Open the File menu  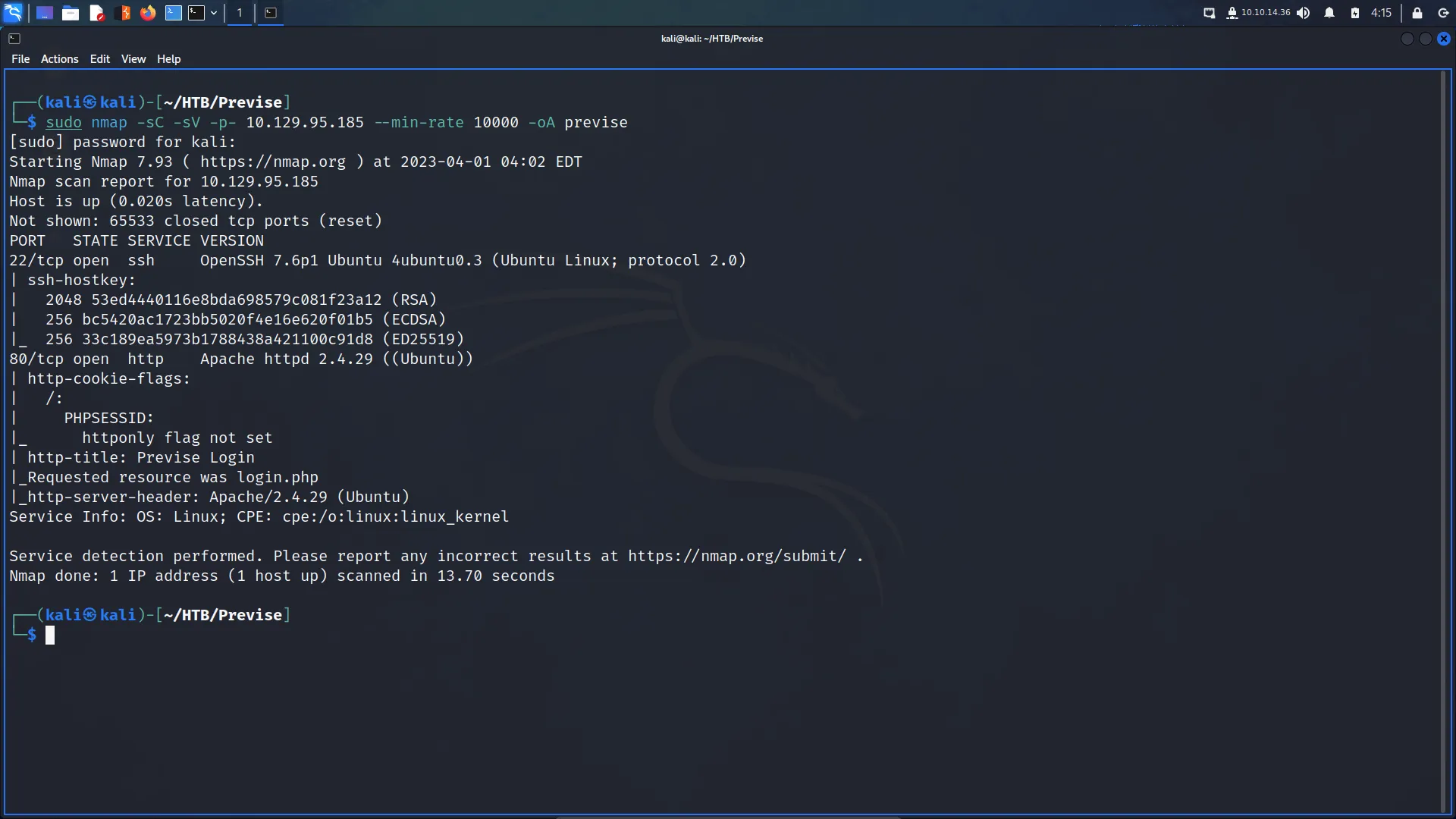pyautogui.click(x=20, y=59)
